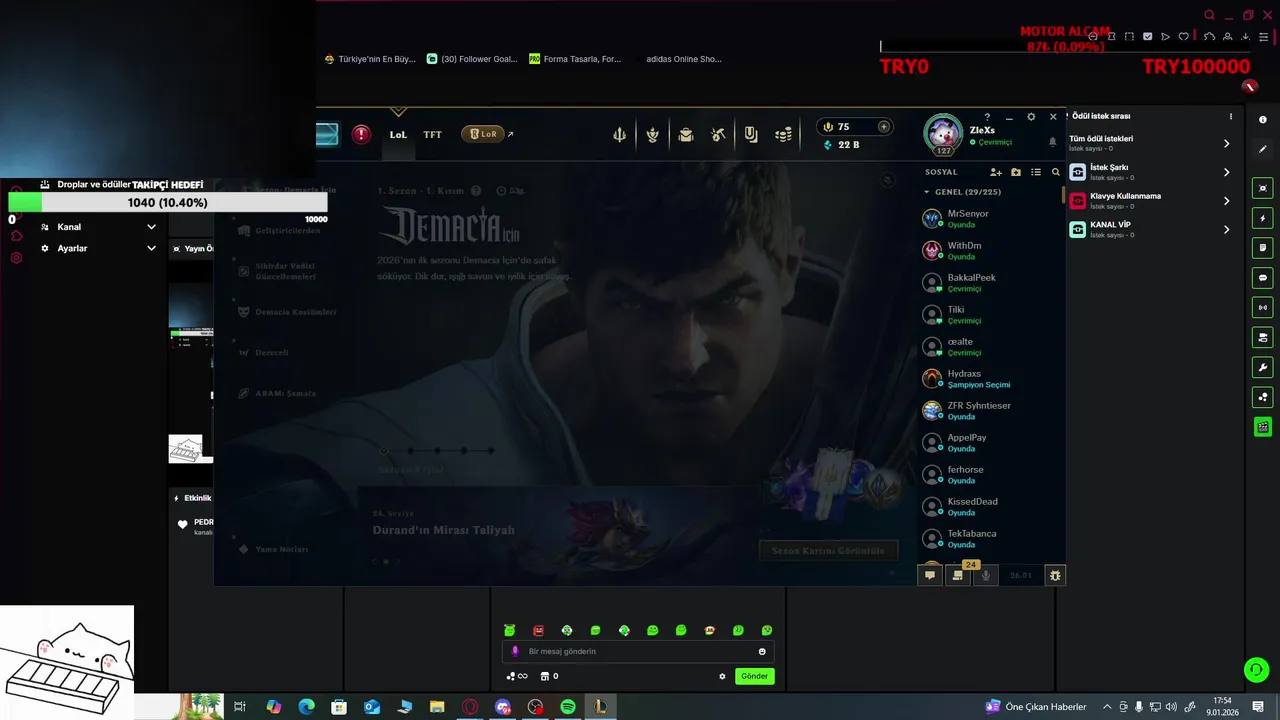Toggle the mute sound icon on Demacia banner
Viewport: 1280px width, 720px height.
coord(887,181)
